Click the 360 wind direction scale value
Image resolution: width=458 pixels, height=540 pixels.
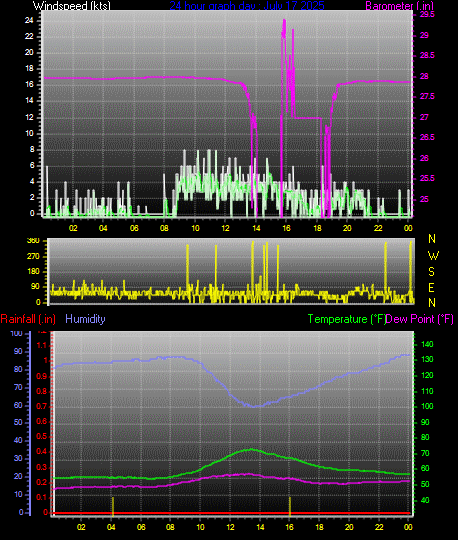[x=33, y=241]
